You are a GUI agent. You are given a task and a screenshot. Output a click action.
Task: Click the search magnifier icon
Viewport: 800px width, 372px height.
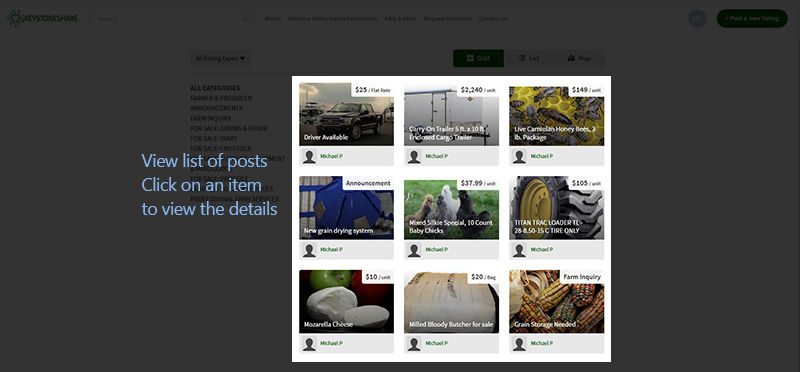click(245, 18)
